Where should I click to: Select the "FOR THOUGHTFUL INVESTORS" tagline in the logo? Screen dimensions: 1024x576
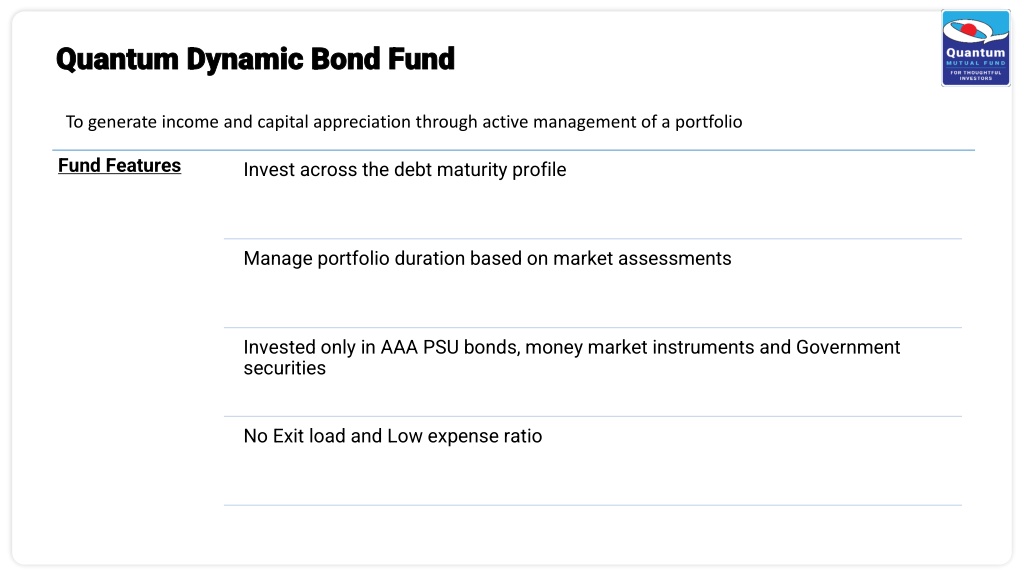(x=976, y=75)
